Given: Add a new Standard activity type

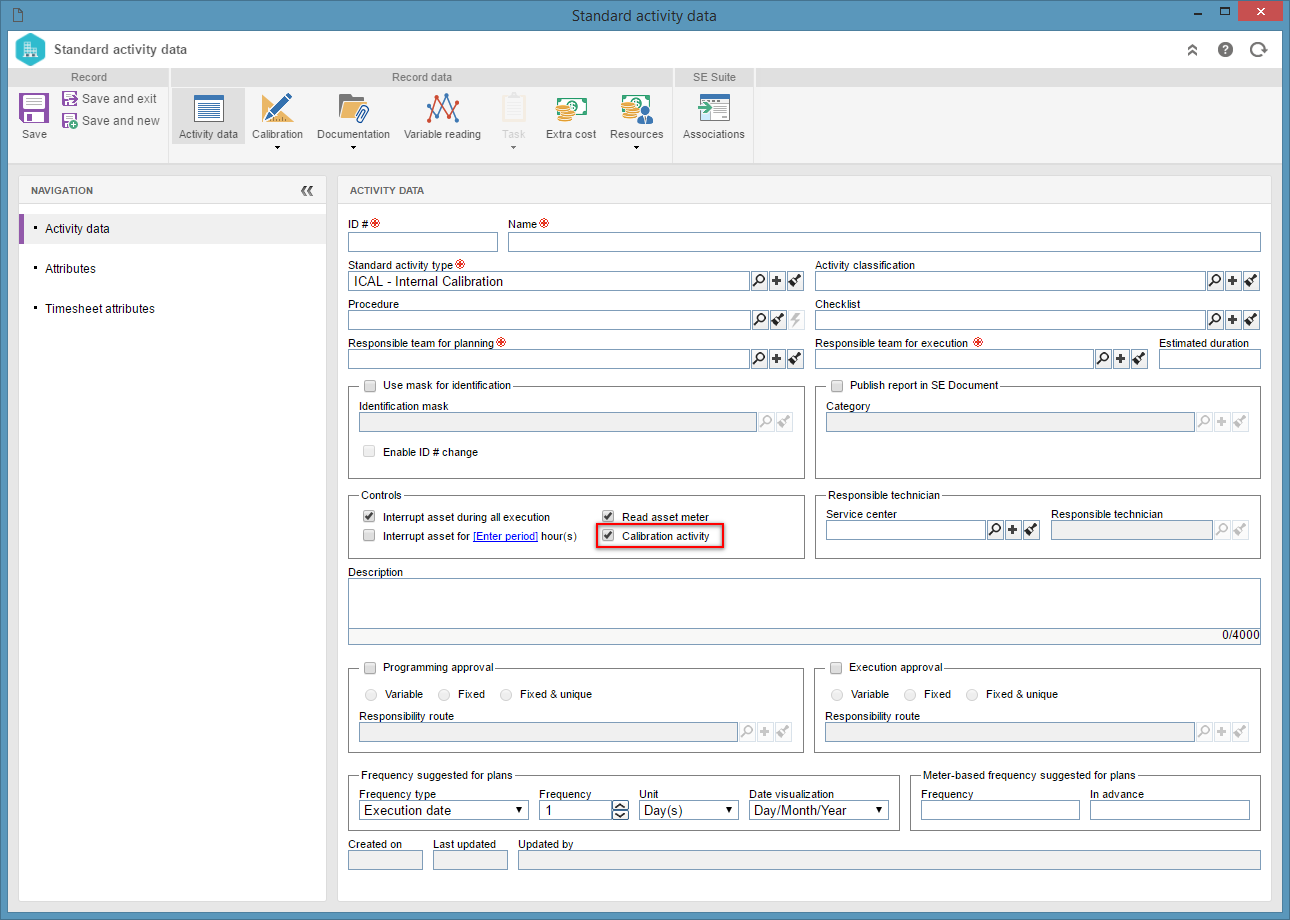Looking at the screenshot, I should pyautogui.click(x=777, y=281).
